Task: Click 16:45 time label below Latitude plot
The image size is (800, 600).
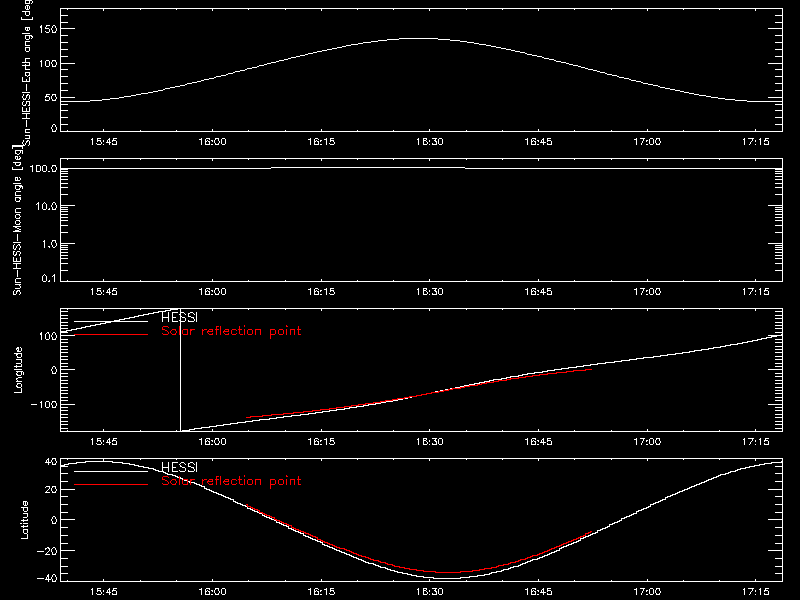Action: pos(538,592)
